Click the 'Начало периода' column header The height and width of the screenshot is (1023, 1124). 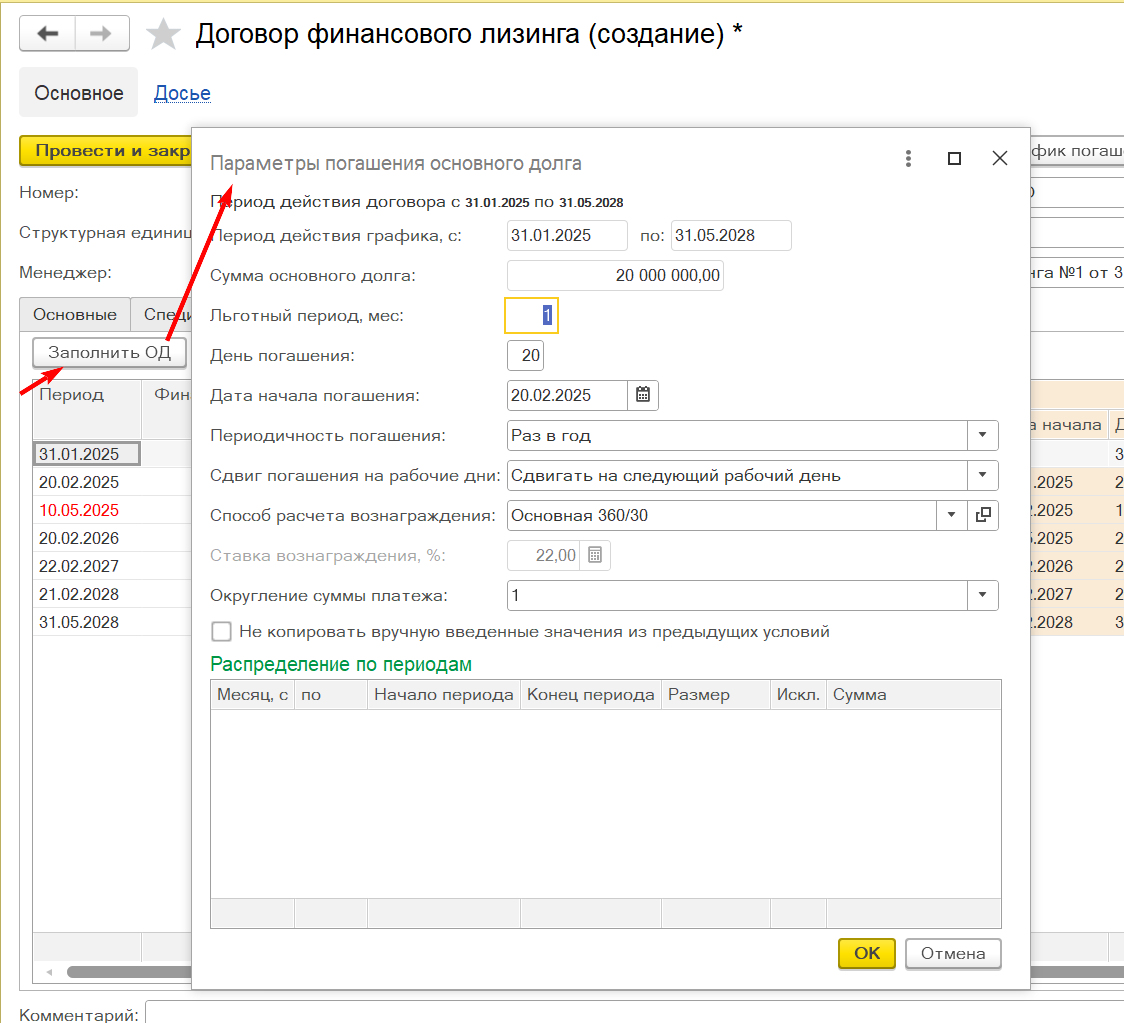click(444, 695)
